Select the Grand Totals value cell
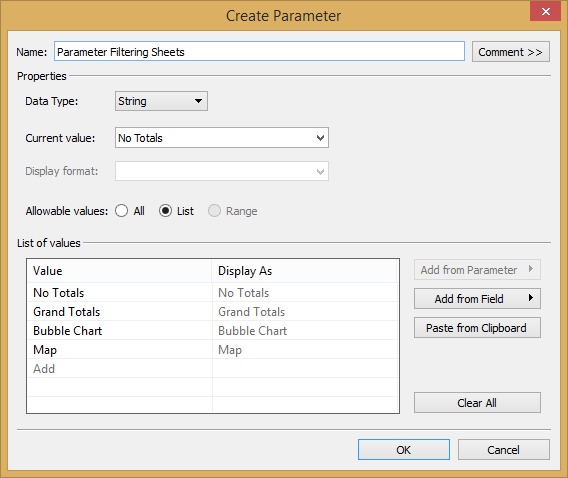 click(120, 312)
